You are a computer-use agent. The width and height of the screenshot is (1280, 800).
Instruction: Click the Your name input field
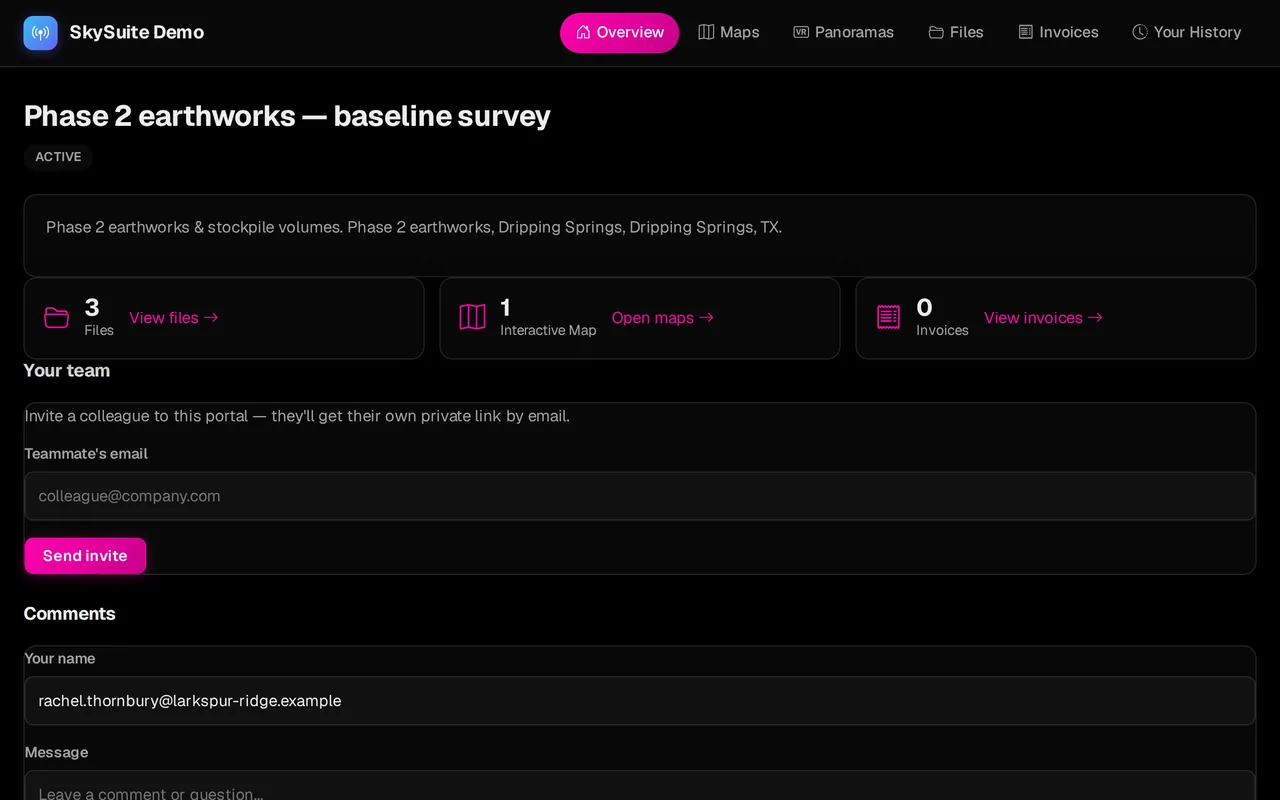point(640,701)
